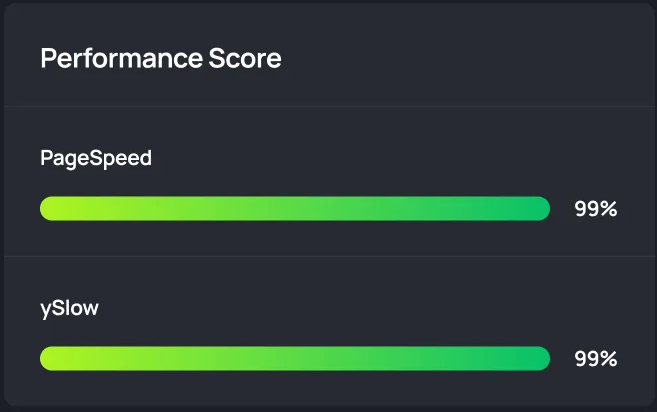Screen dimensions: 657x412
Task: Click the middle of the PageSpeed bar
Action: pyautogui.click(x=295, y=209)
